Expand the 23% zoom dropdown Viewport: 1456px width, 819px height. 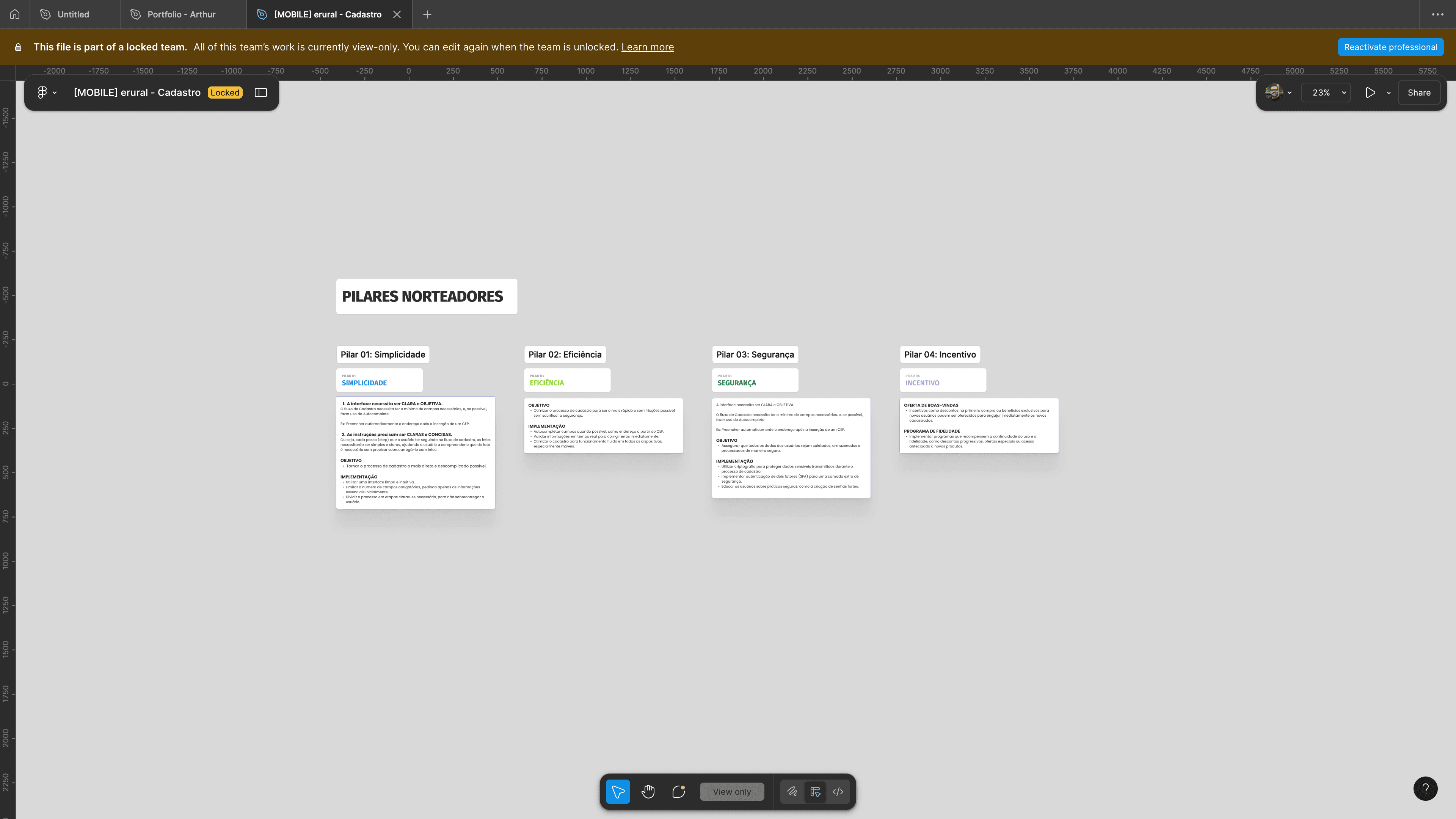1326,93
